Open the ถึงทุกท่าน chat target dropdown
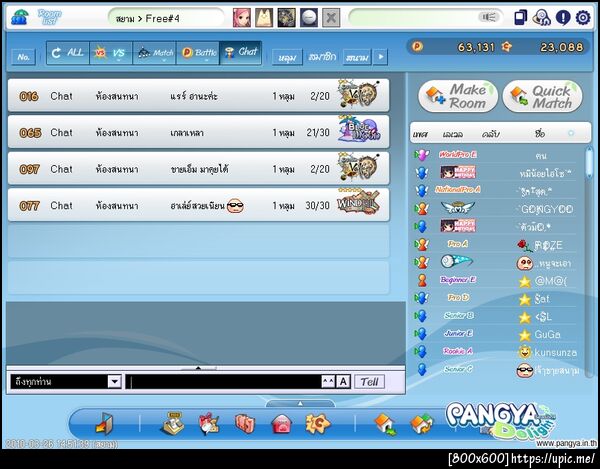The width and height of the screenshot is (600, 469). 114,381
